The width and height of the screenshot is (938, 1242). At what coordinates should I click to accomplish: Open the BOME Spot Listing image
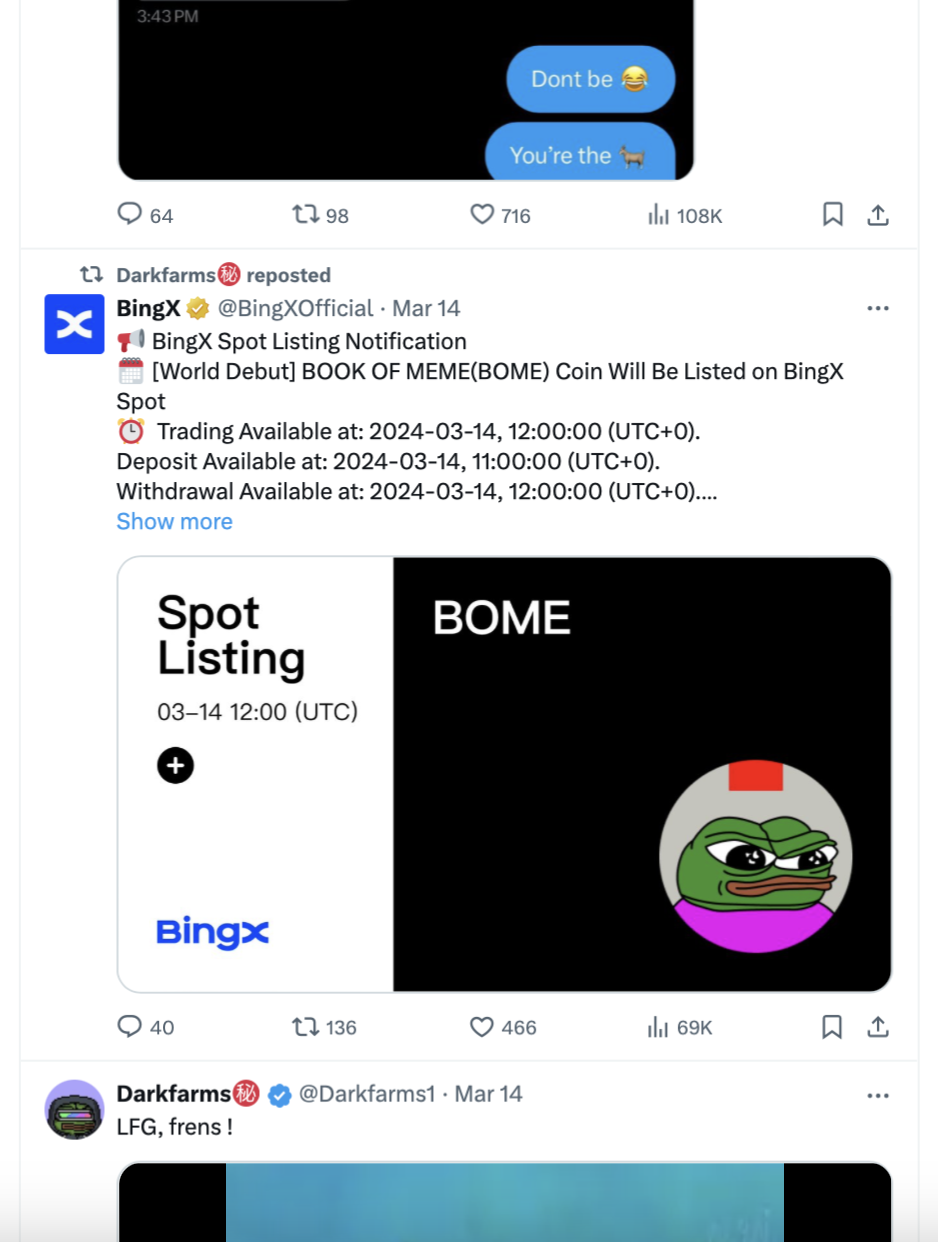(x=504, y=774)
